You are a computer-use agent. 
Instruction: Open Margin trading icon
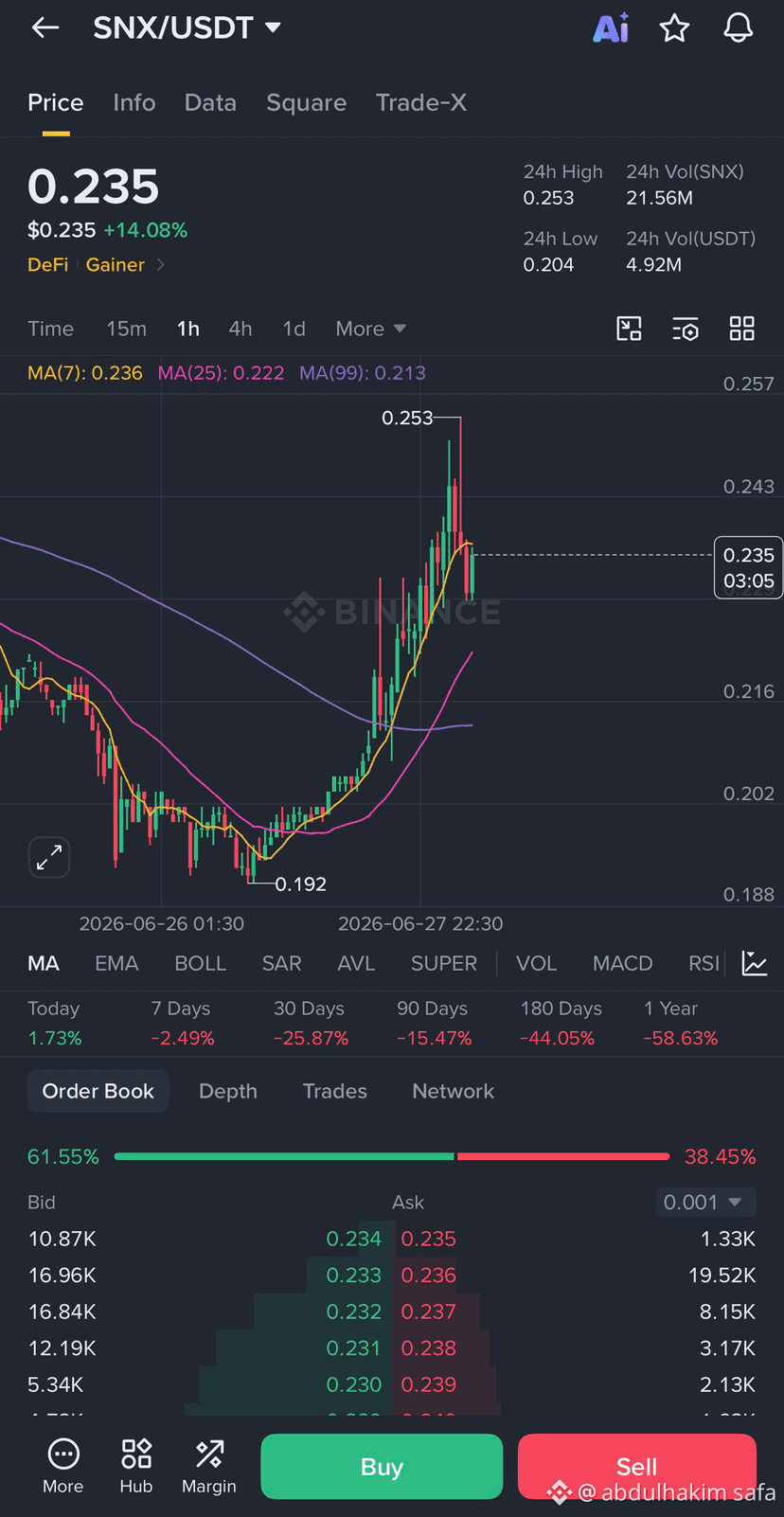[x=209, y=1467]
